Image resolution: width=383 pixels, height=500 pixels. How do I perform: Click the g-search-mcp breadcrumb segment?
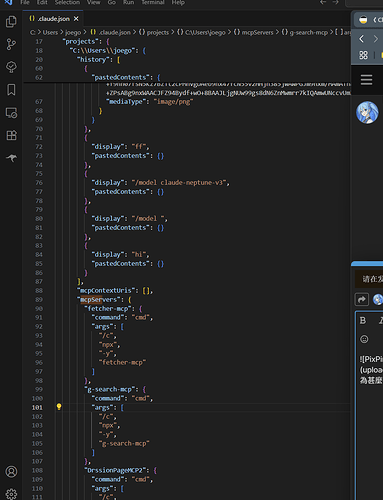tap(305, 32)
